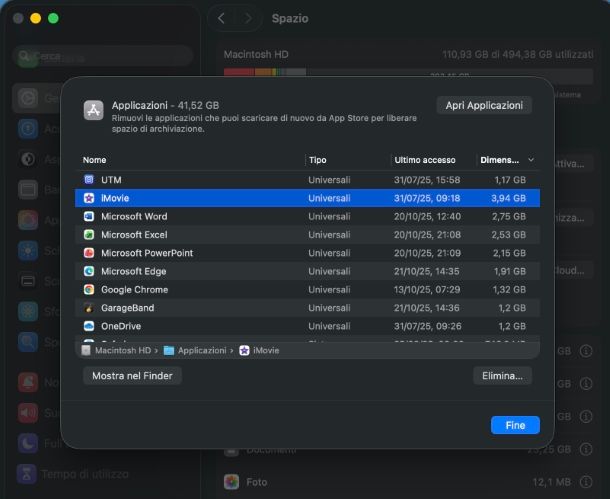The width and height of the screenshot is (610, 499).
Task: Click UTM date 31/07/25, 15:58
Action: pyautogui.click(x=427, y=180)
